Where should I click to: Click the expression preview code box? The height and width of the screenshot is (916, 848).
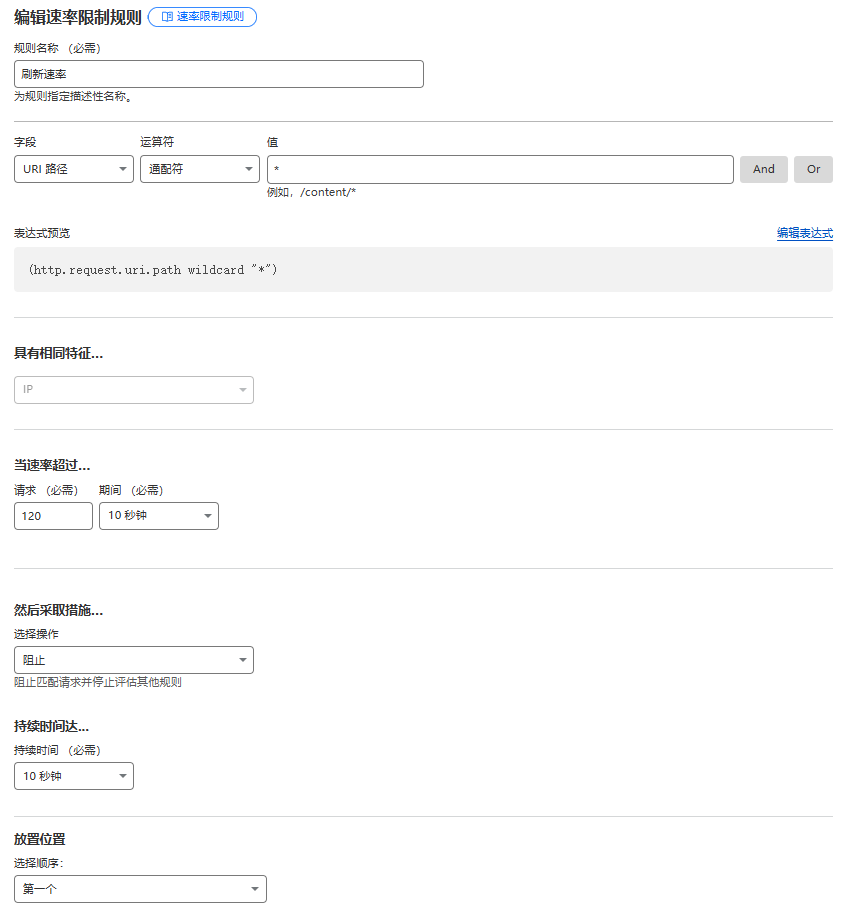click(423, 270)
